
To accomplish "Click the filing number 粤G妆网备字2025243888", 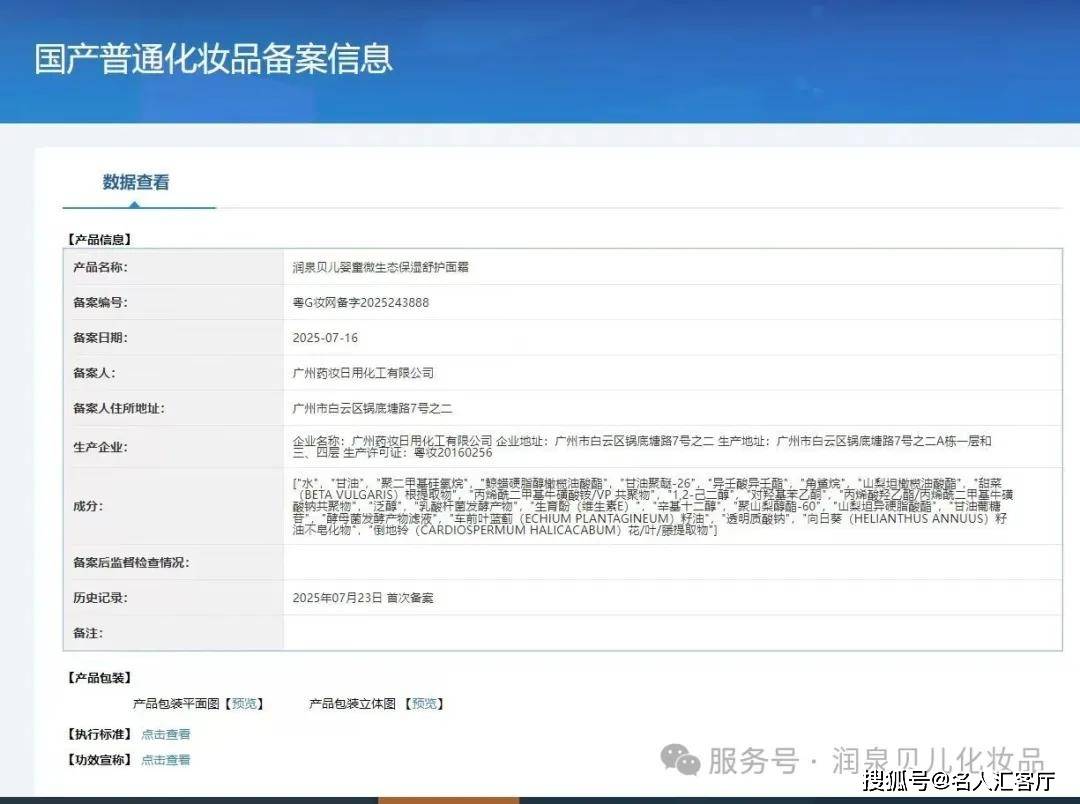I will point(360,302).
